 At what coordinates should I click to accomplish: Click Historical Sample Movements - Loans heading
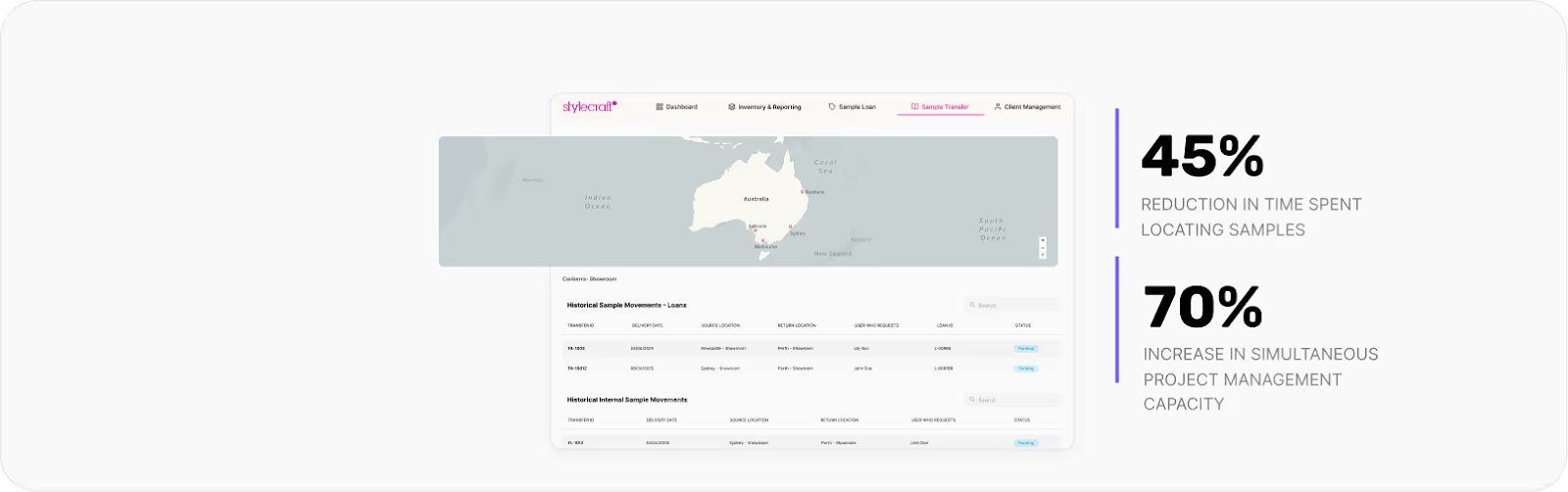(627, 305)
